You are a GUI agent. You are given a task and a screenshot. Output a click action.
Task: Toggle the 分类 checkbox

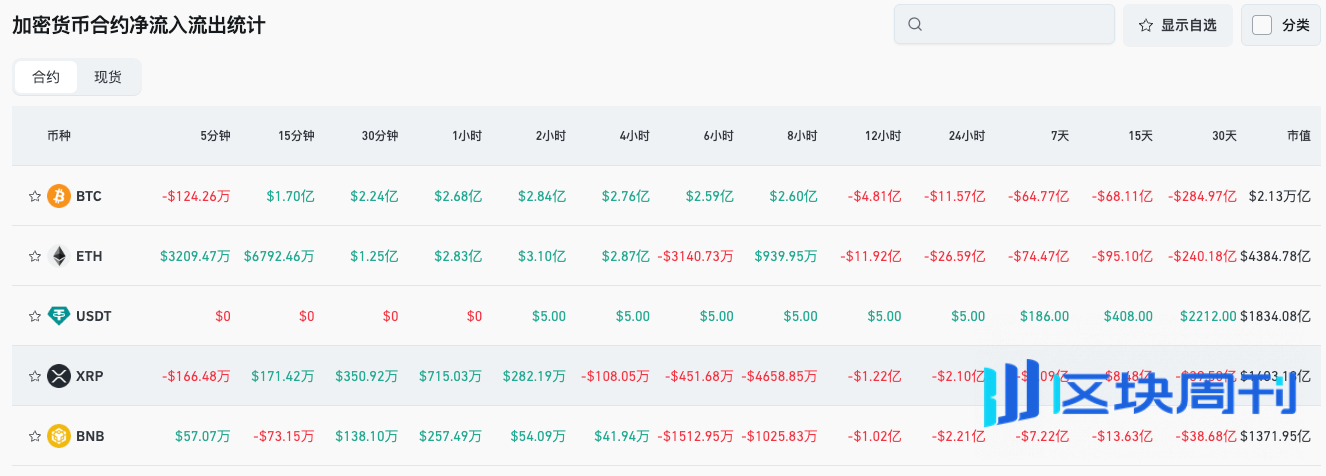pos(1262,25)
